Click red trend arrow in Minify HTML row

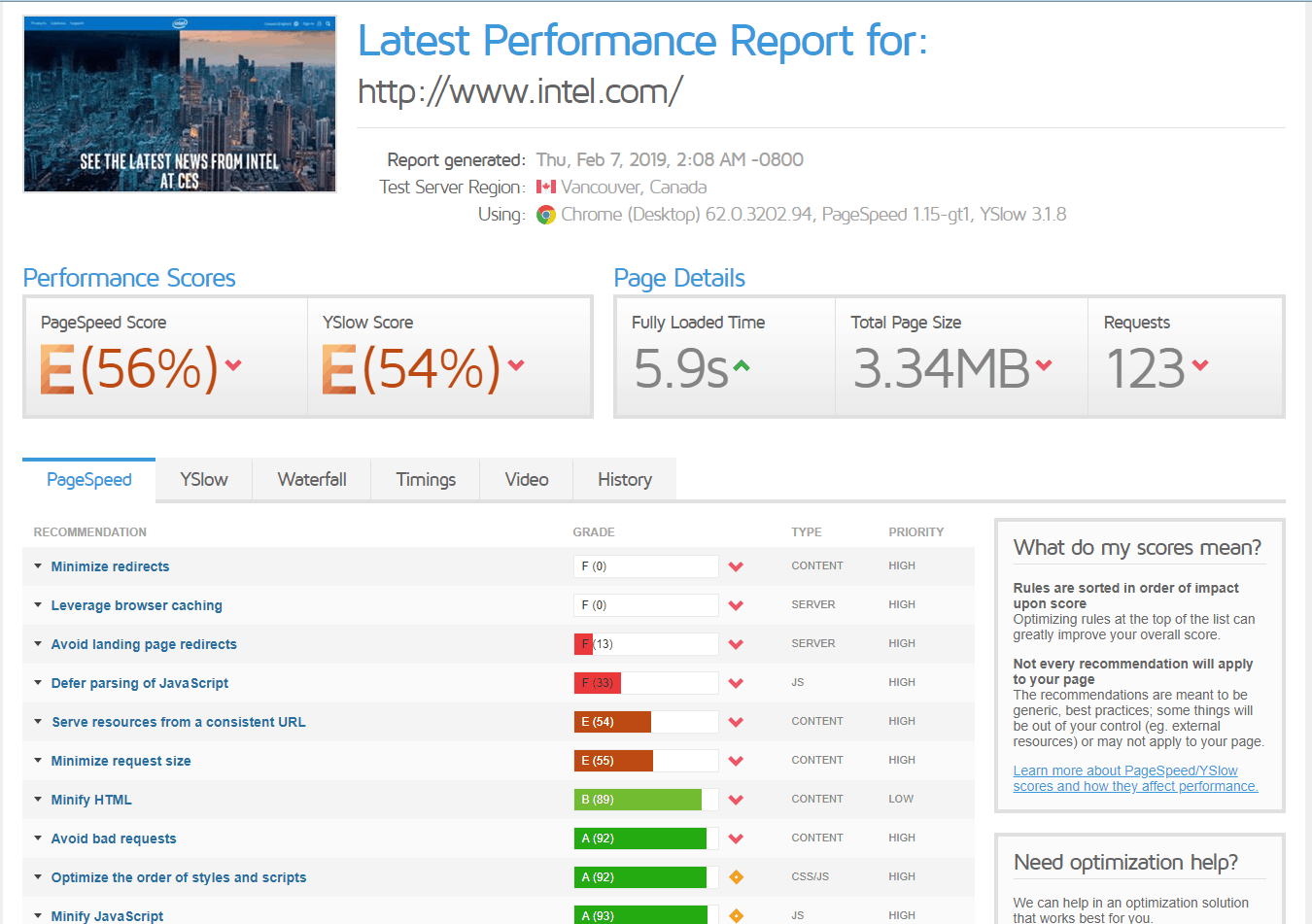click(x=736, y=800)
